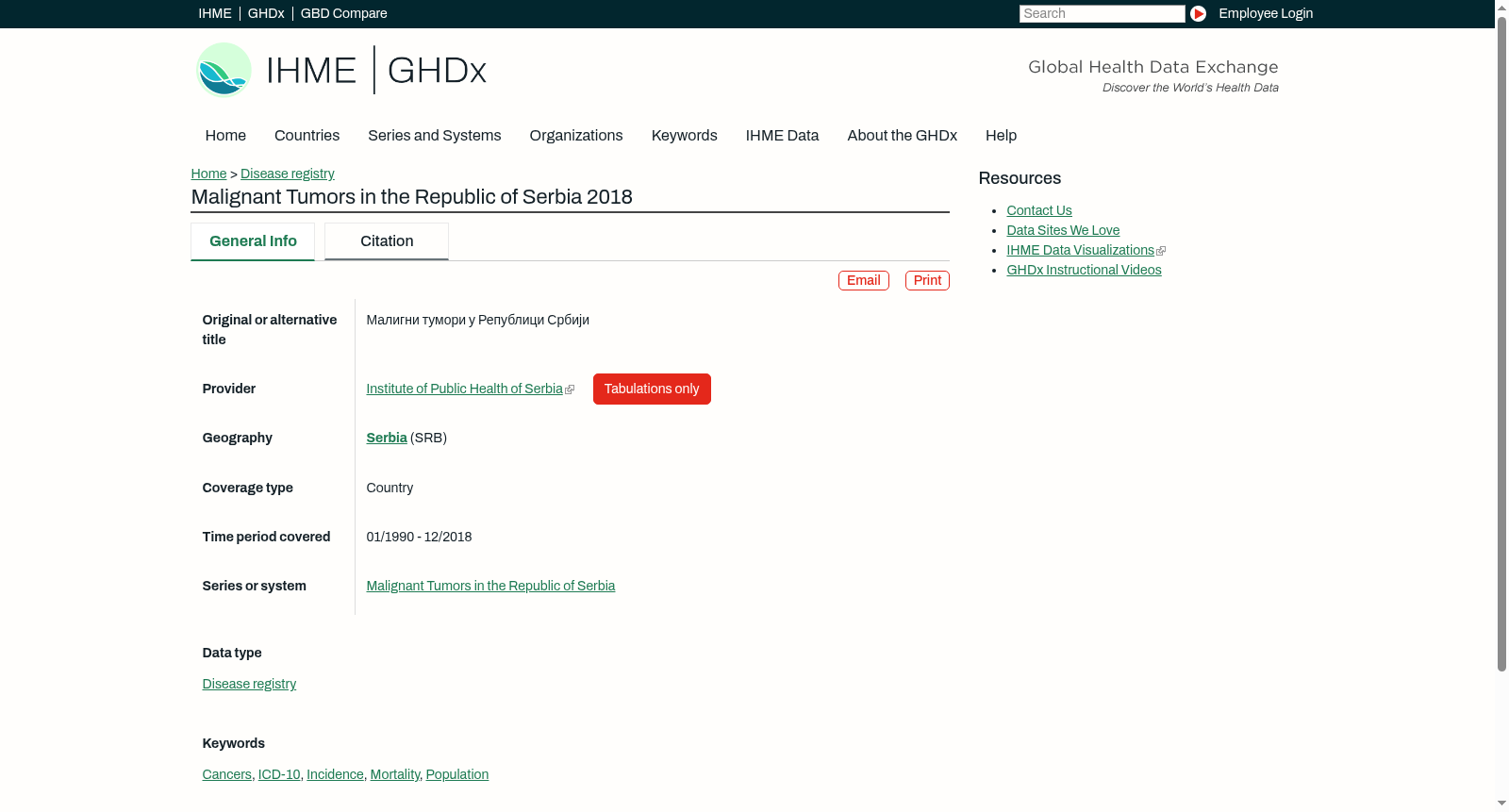This screenshot has width=1509, height=812.
Task: Open the Keywords menu item
Action: tap(684, 135)
